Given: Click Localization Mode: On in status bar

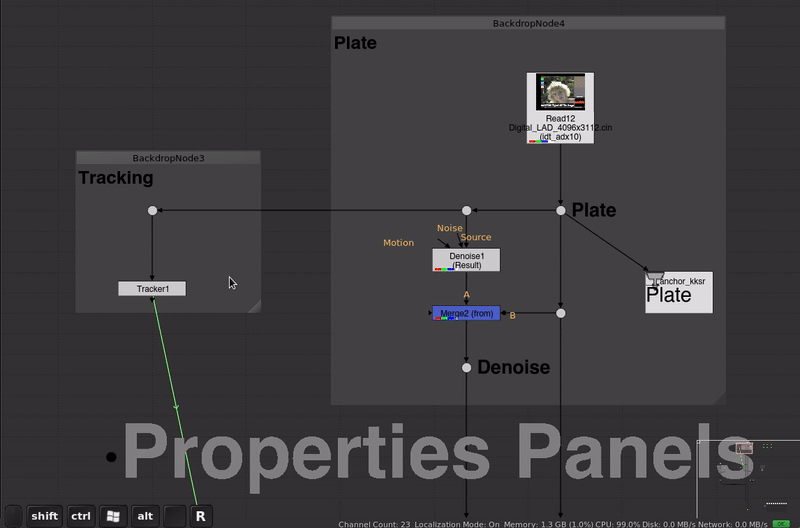Looking at the screenshot, I should 457,524.
